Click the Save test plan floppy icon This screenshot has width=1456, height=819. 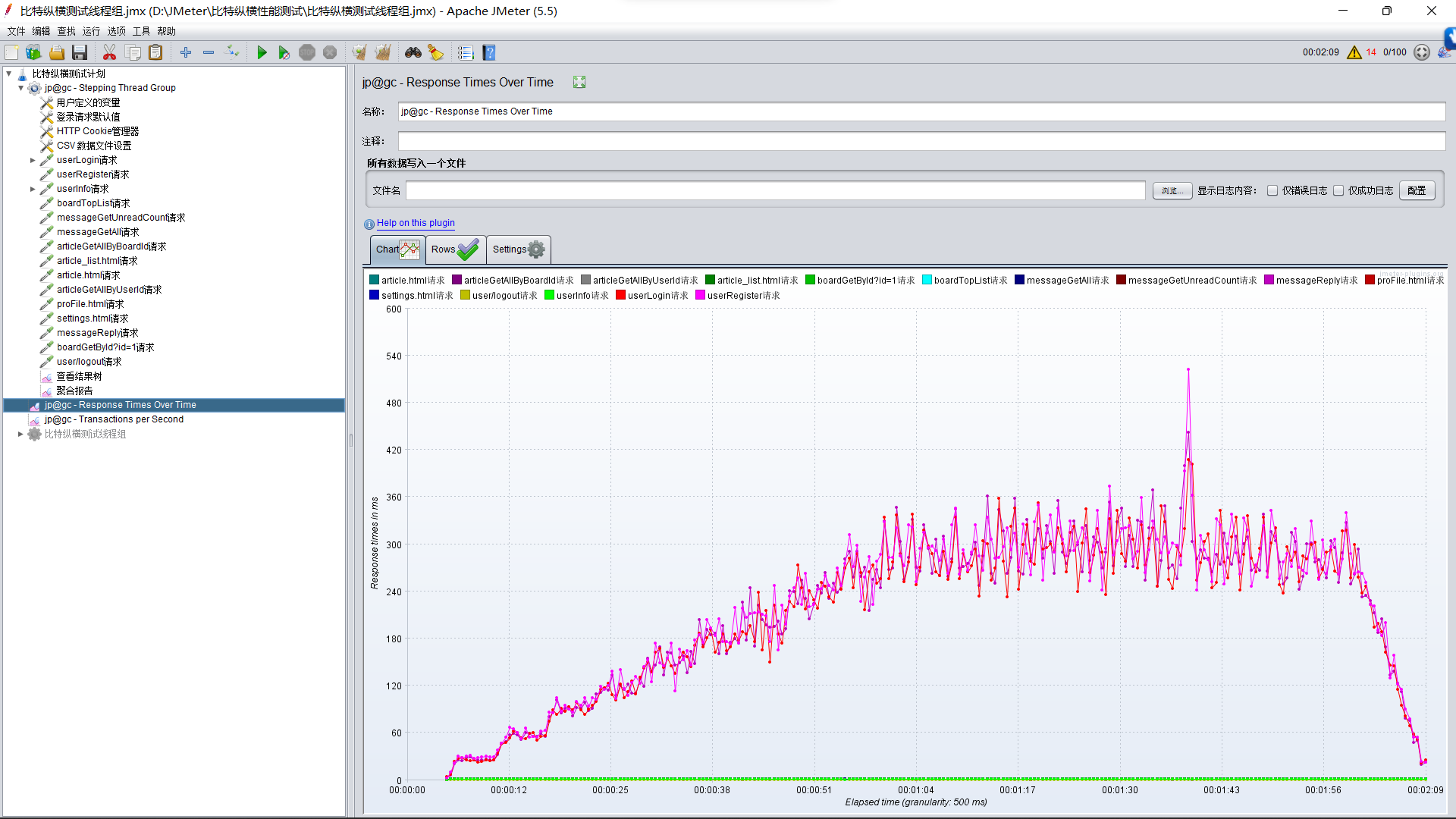[x=80, y=52]
